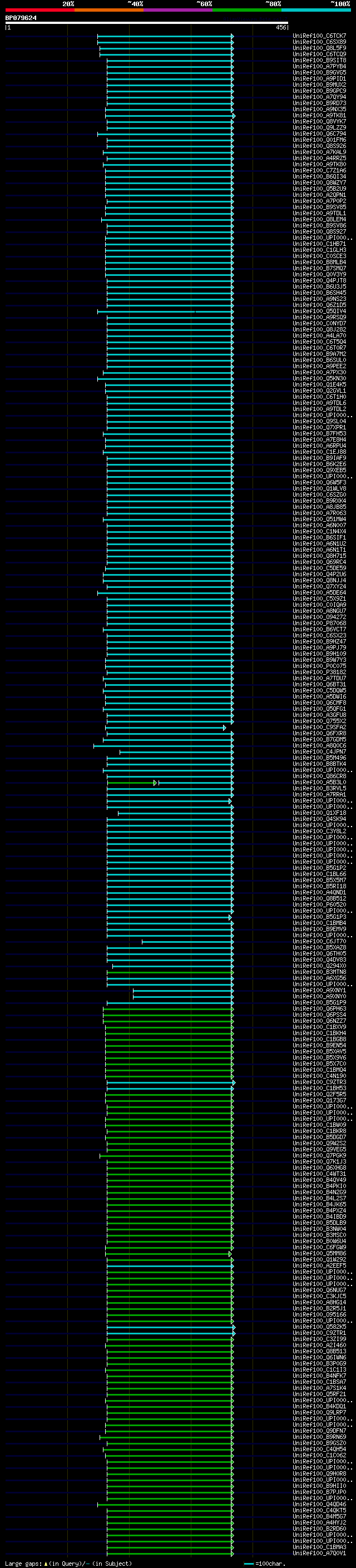
Task: Open hit UniRef100_B8BTK4
Action: 319,764
